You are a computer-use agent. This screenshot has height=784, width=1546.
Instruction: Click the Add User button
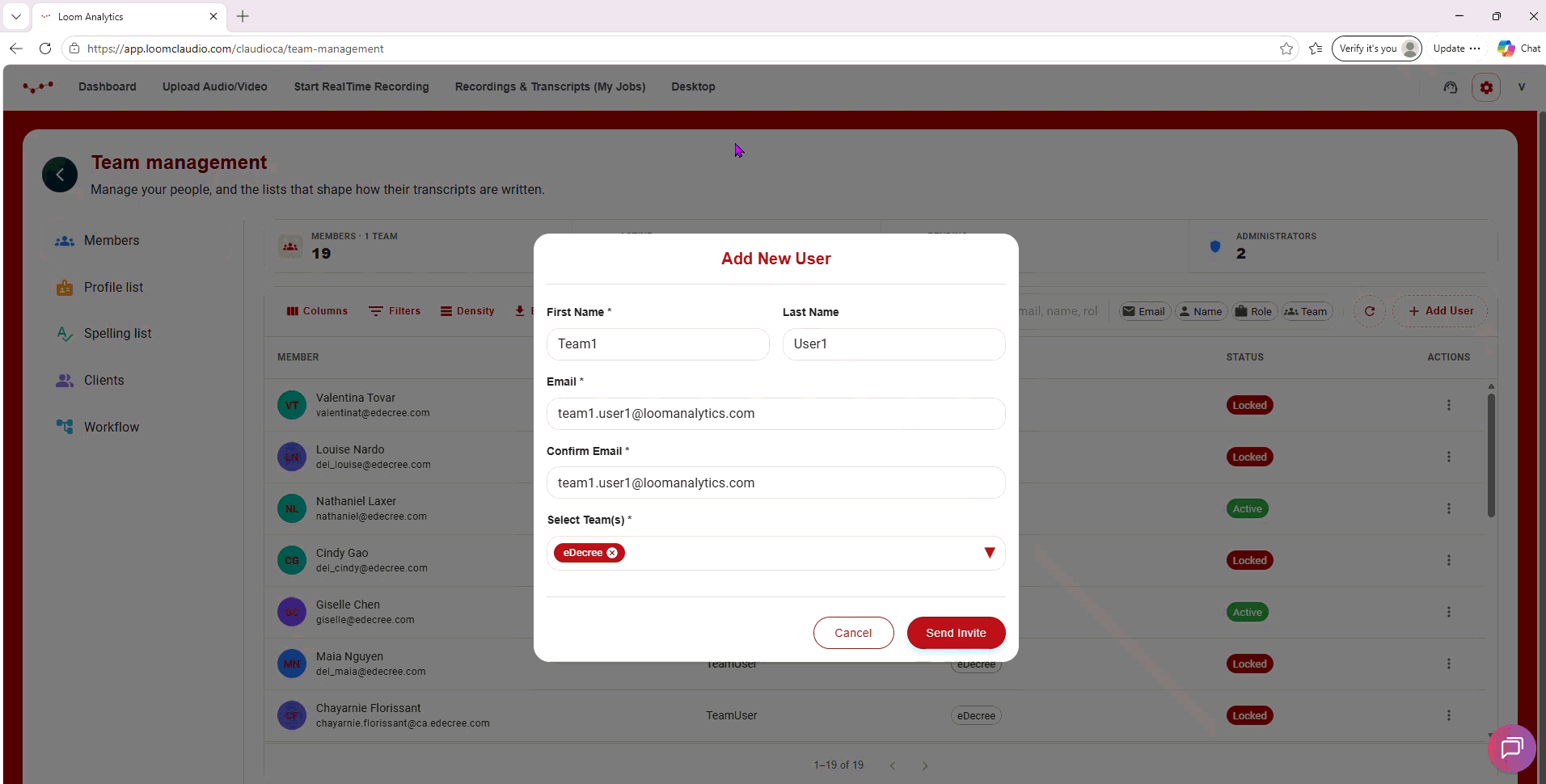[x=1440, y=311]
